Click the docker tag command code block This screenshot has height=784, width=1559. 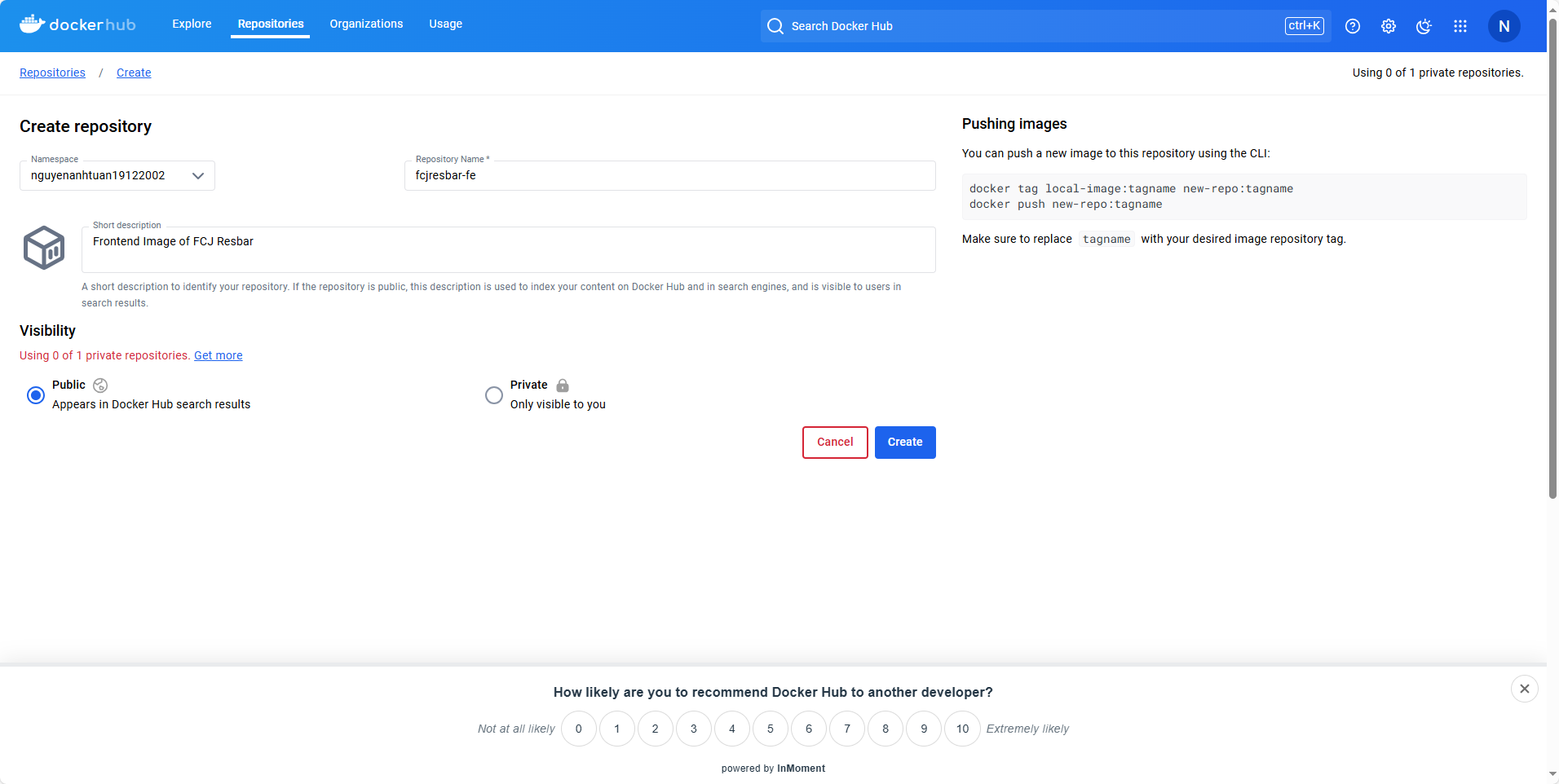(x=1244, y=196)
